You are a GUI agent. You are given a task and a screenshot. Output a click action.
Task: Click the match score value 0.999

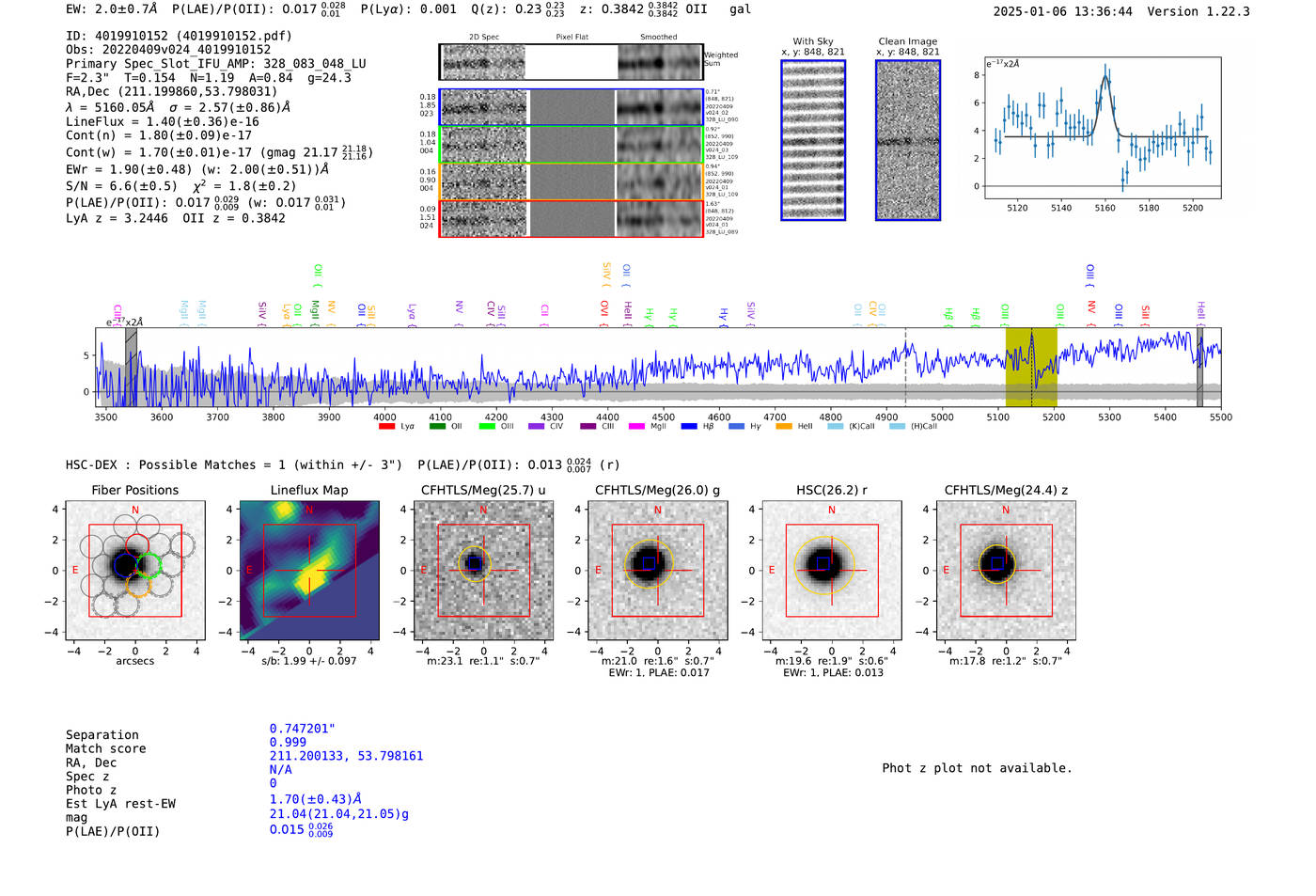pyautogui.click(x=288, y=742)
